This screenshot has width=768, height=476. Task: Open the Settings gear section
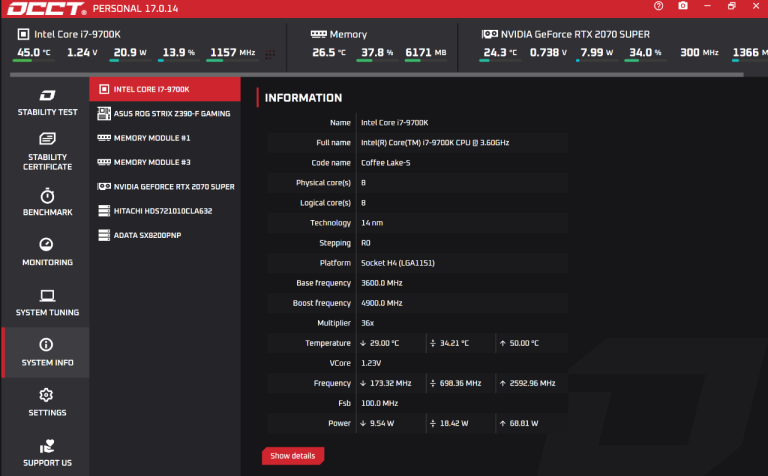coord(47,403)
